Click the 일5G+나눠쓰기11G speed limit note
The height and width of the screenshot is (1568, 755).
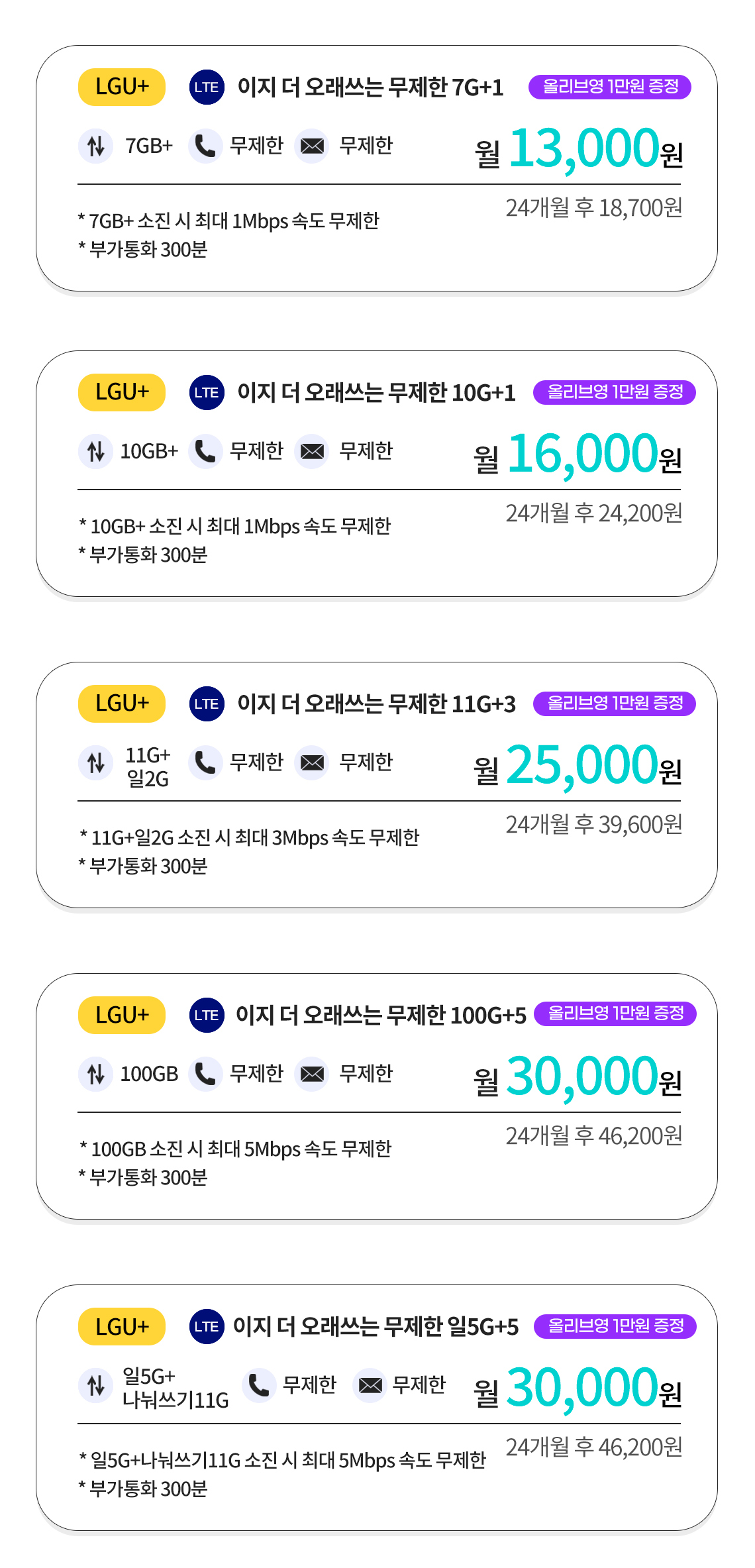point(282,1461)
